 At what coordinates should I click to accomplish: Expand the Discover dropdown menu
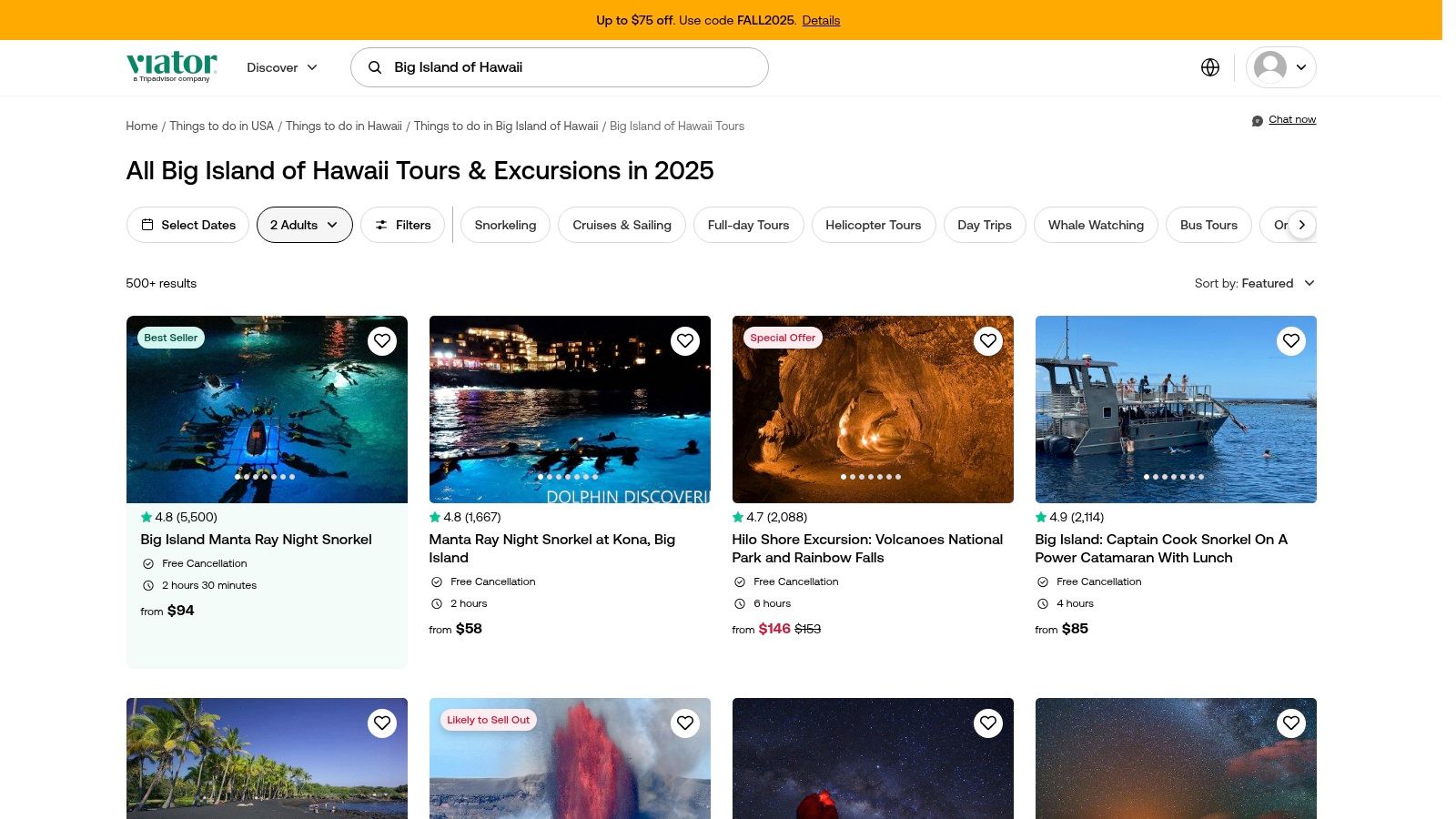(282, 67)
